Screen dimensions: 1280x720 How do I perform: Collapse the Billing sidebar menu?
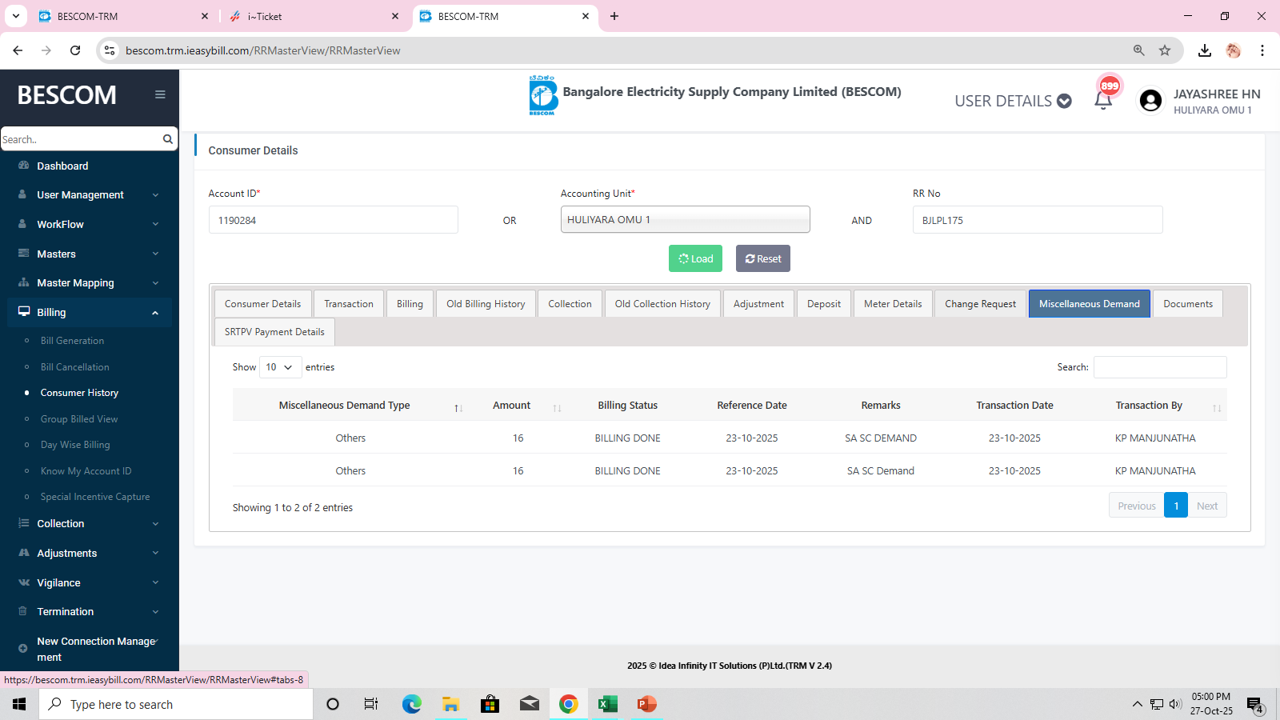(89, 312)
